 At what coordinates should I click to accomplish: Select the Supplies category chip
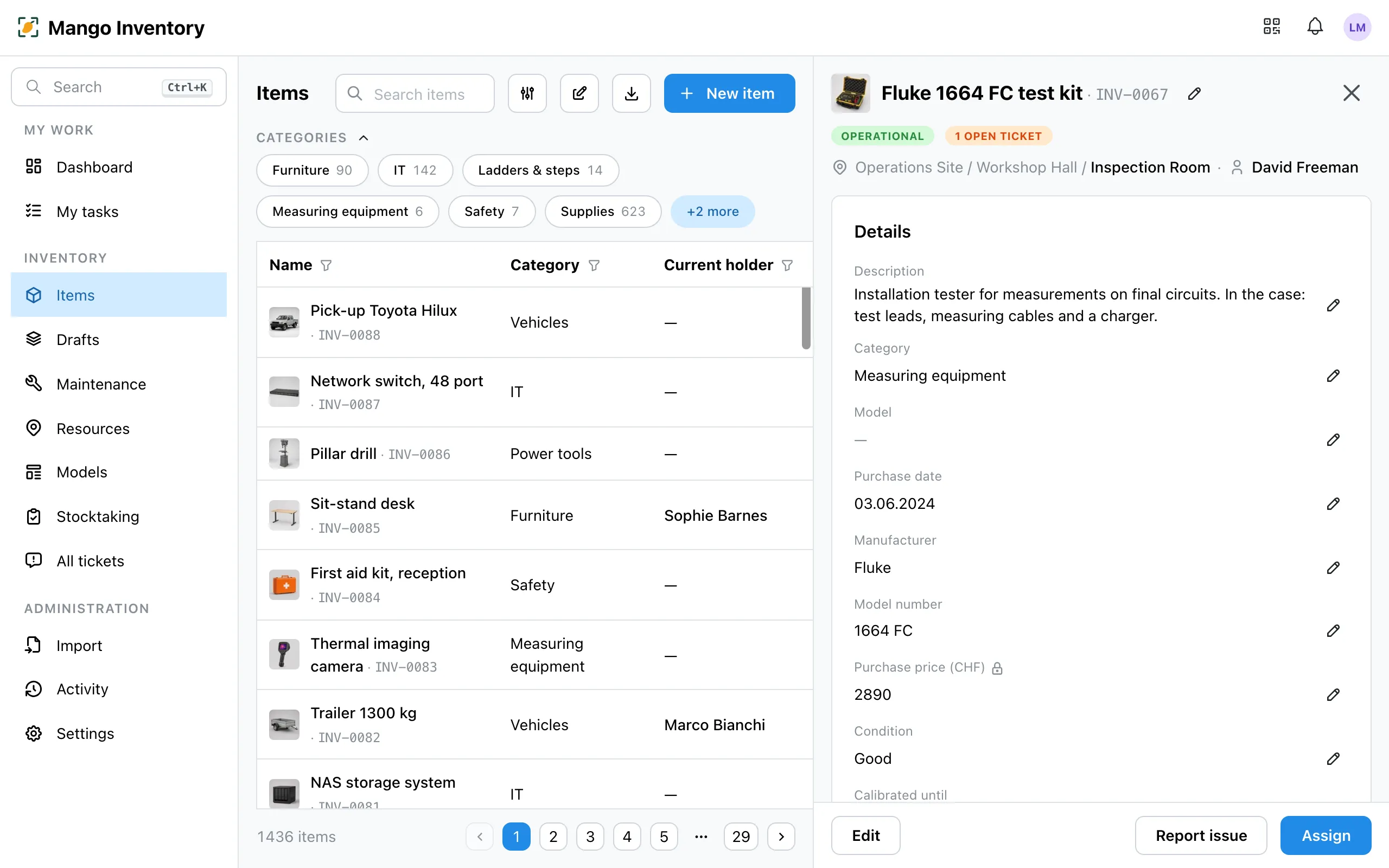(x=603, y=211)
